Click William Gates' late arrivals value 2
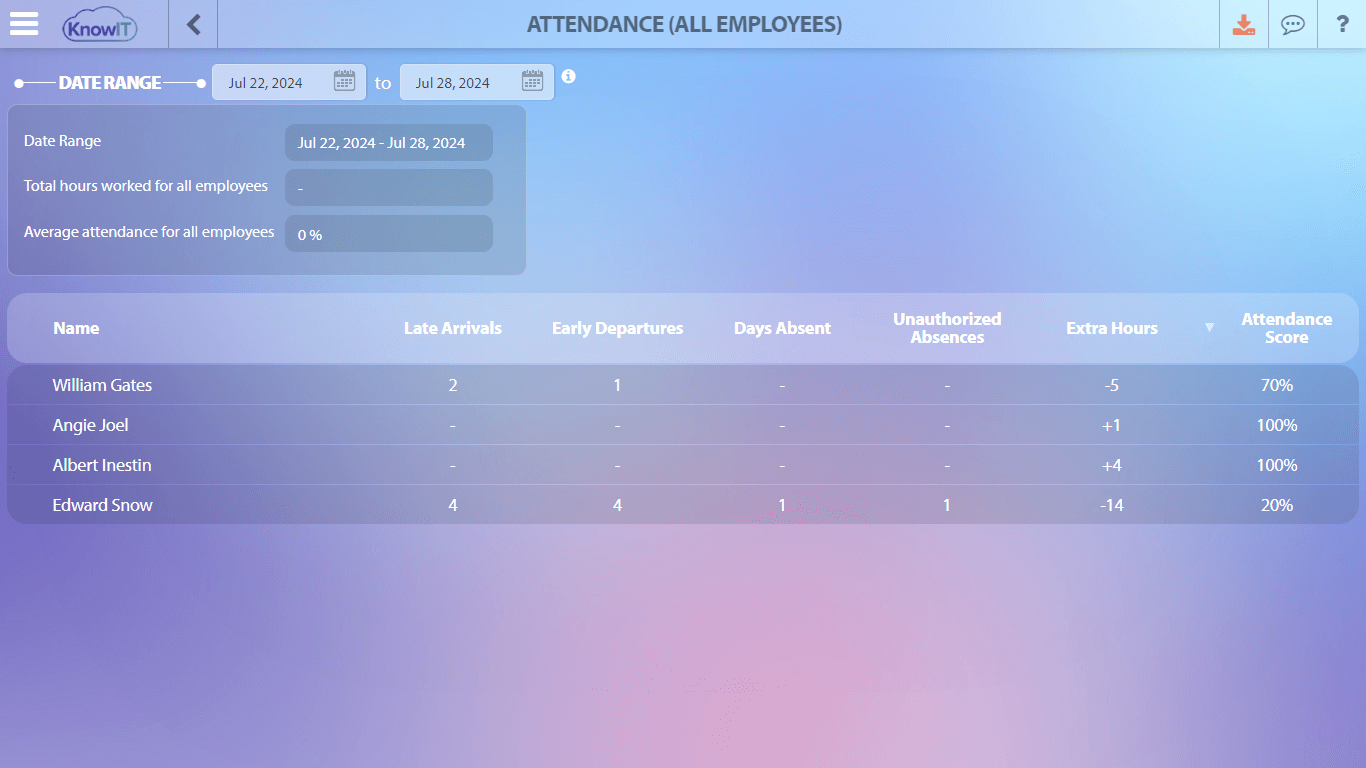 click(453, 385)
